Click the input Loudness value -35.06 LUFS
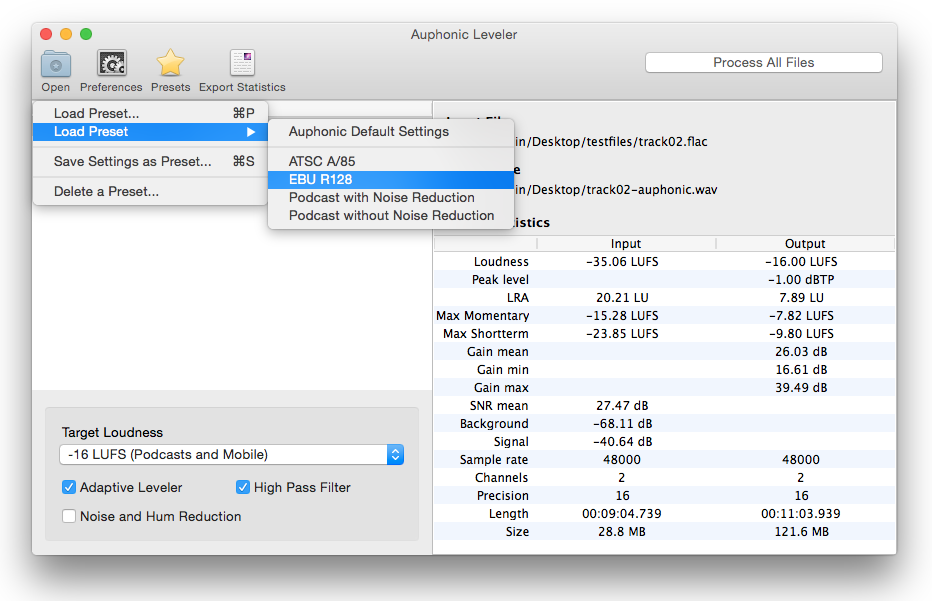 click(622, 262)
